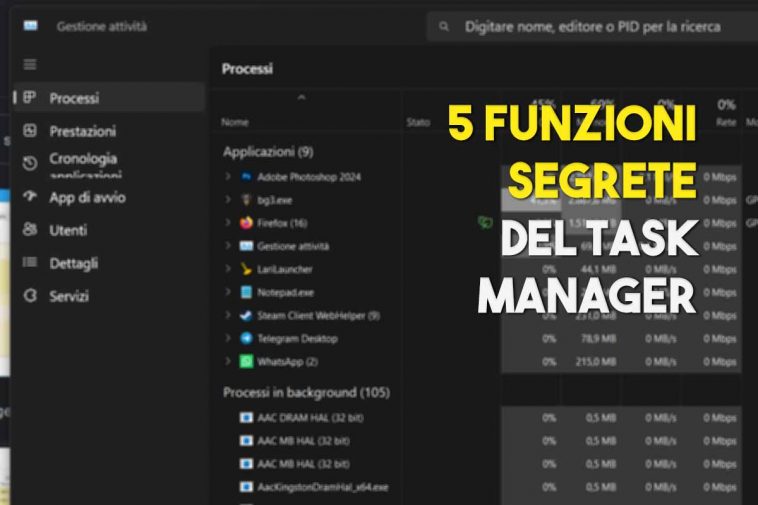Expand the WhatsApp (2) process group
Image resolution: width=758 pixels, height=505 pixels.
(228, 361)
